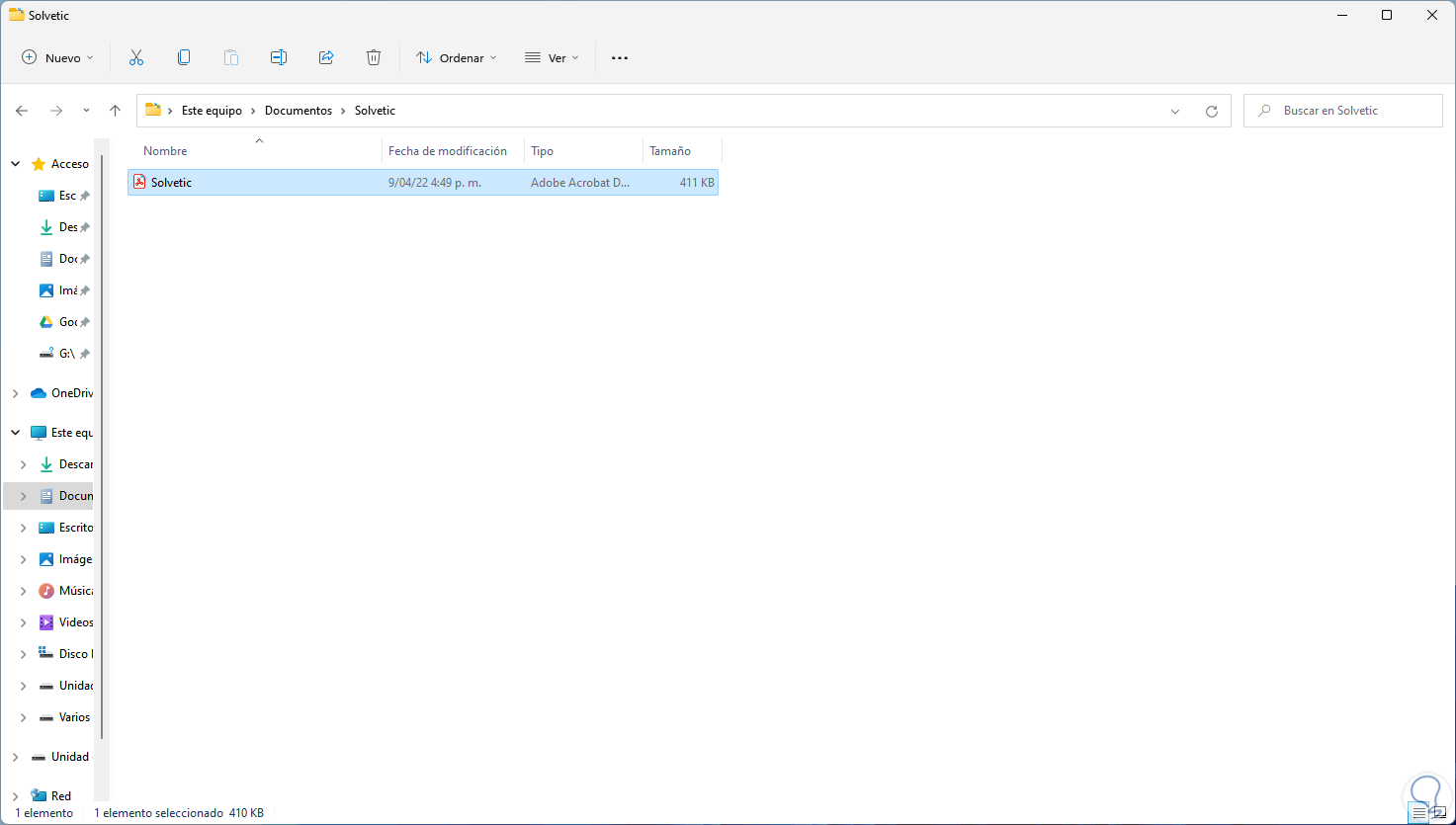Image resolution: width=1456 pixels, height=825 pixels.
Task: Open breadcrumb chevron after Este equipo
Action: [x=254, y=111]
